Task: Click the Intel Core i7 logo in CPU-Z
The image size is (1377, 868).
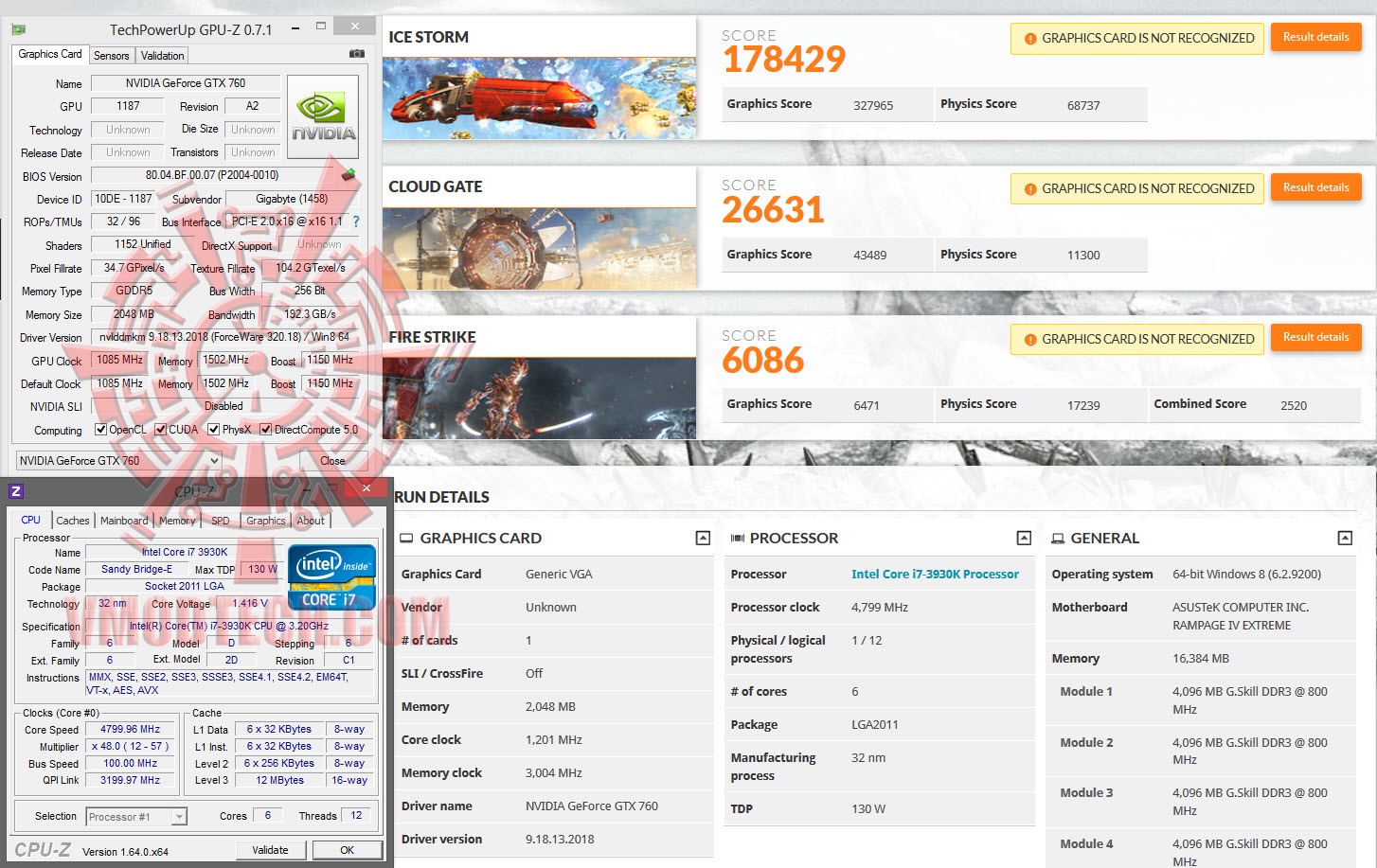Action: coord(331,577)
